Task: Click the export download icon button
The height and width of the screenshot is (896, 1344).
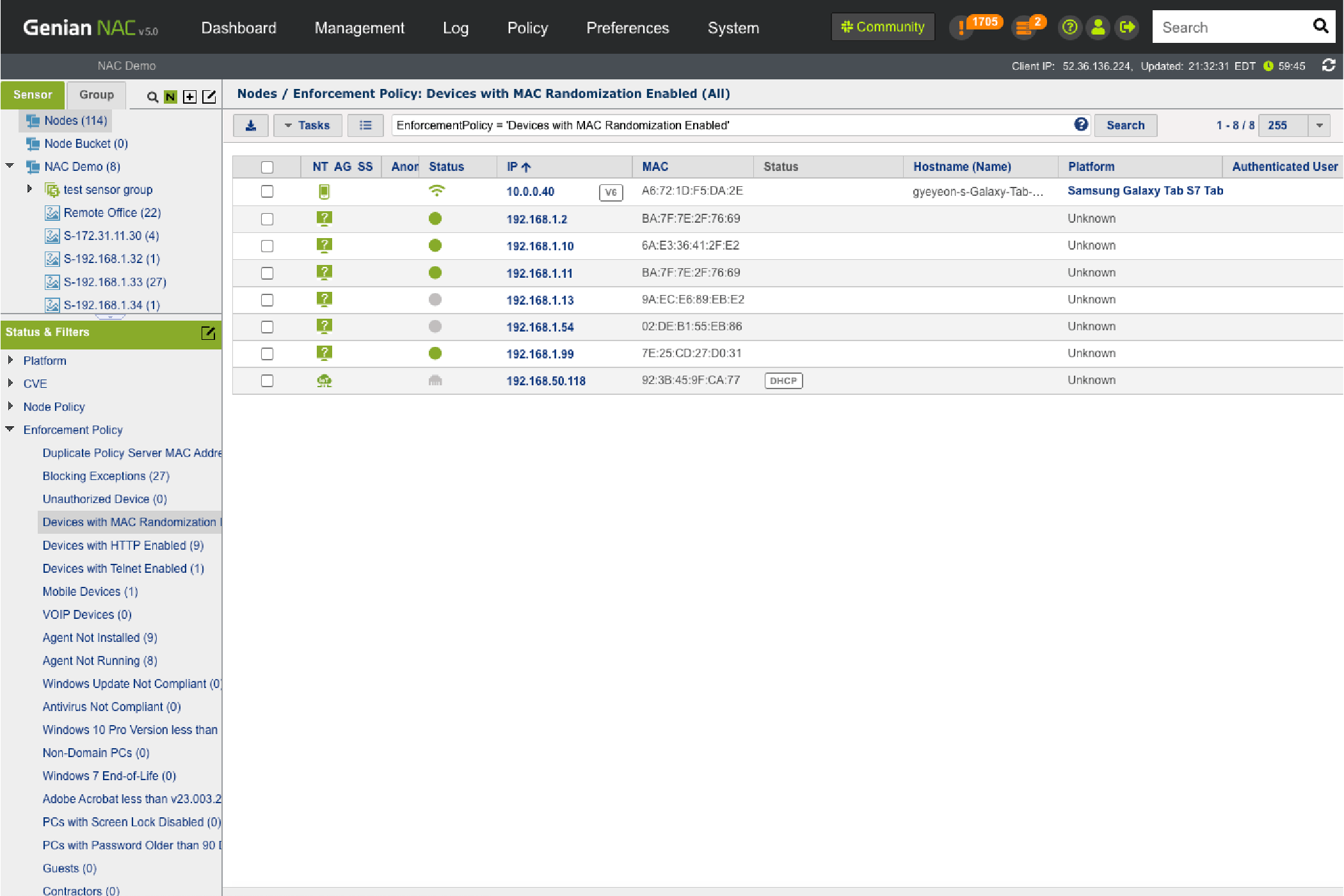Action: pyautogui.click(x=250, y=125)
